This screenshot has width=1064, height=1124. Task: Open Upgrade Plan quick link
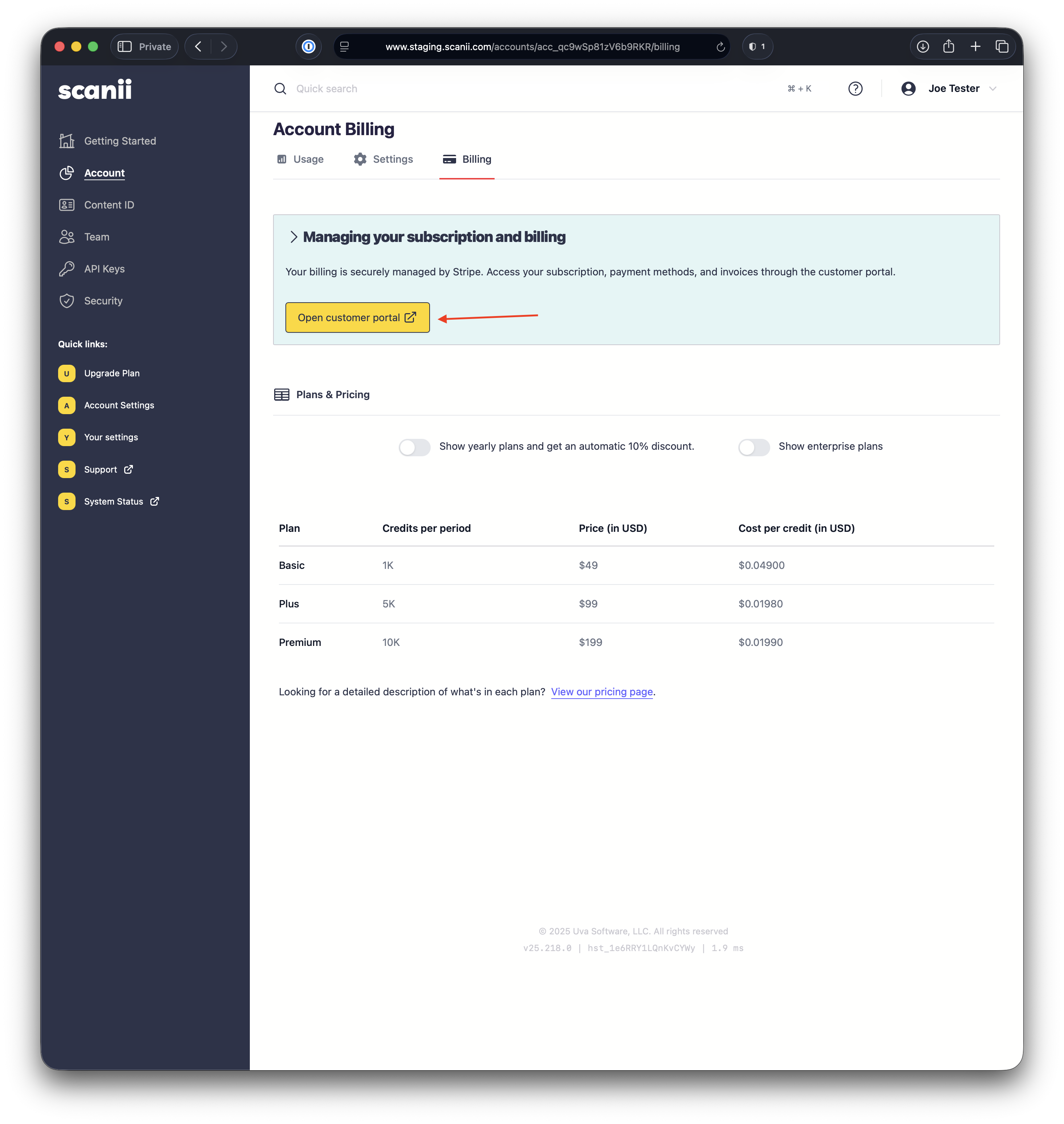coord(111,373)
